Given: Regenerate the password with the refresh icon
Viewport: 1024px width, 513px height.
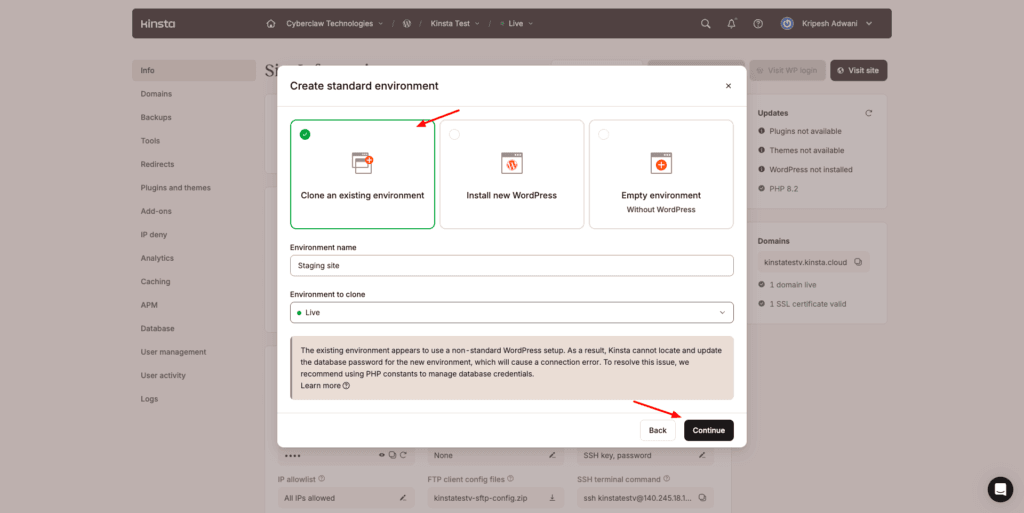Looking at the screenshot, I should click(403, 455).
